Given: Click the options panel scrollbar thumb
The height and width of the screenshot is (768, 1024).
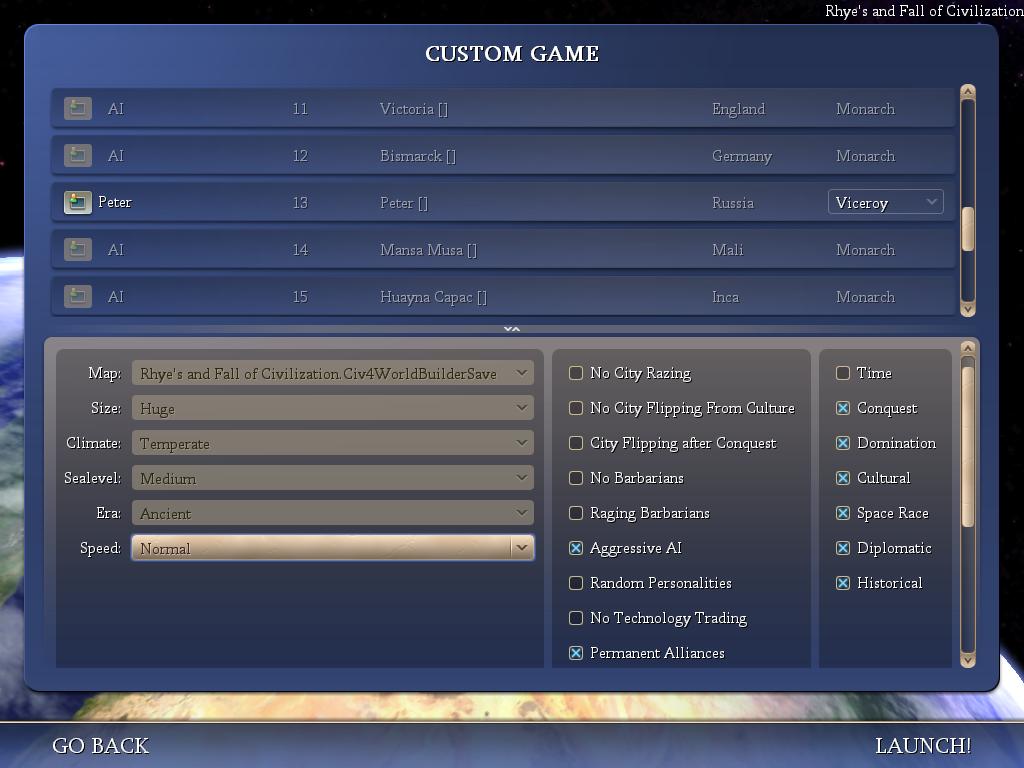Looking at the screenshot, I should (x=968, y=447).
